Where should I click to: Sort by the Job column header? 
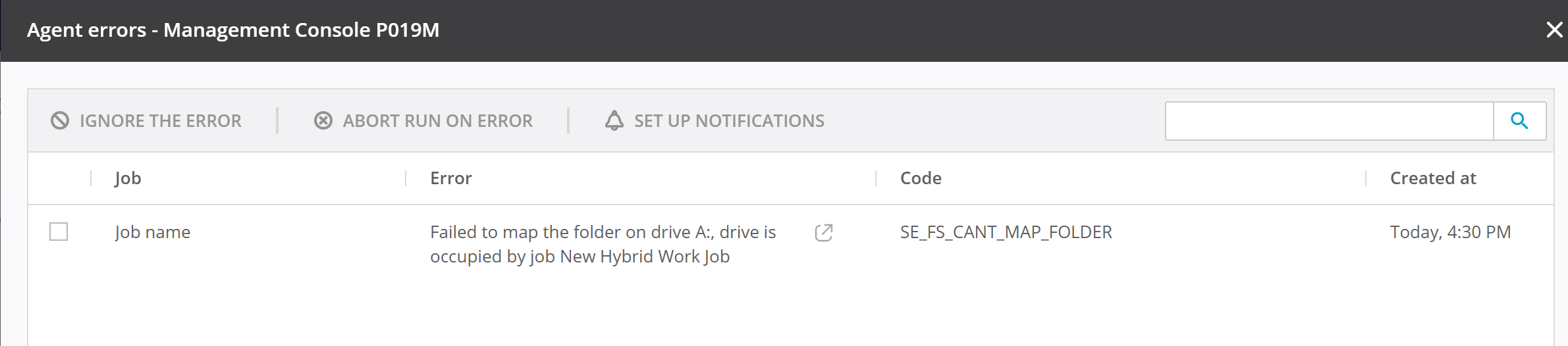[x=128, y=178]
